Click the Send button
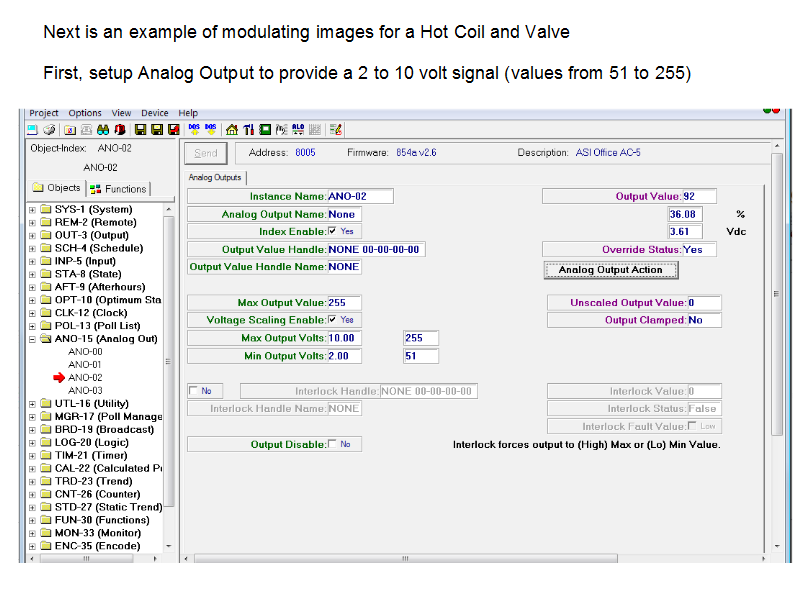 (x=206, y=153)
